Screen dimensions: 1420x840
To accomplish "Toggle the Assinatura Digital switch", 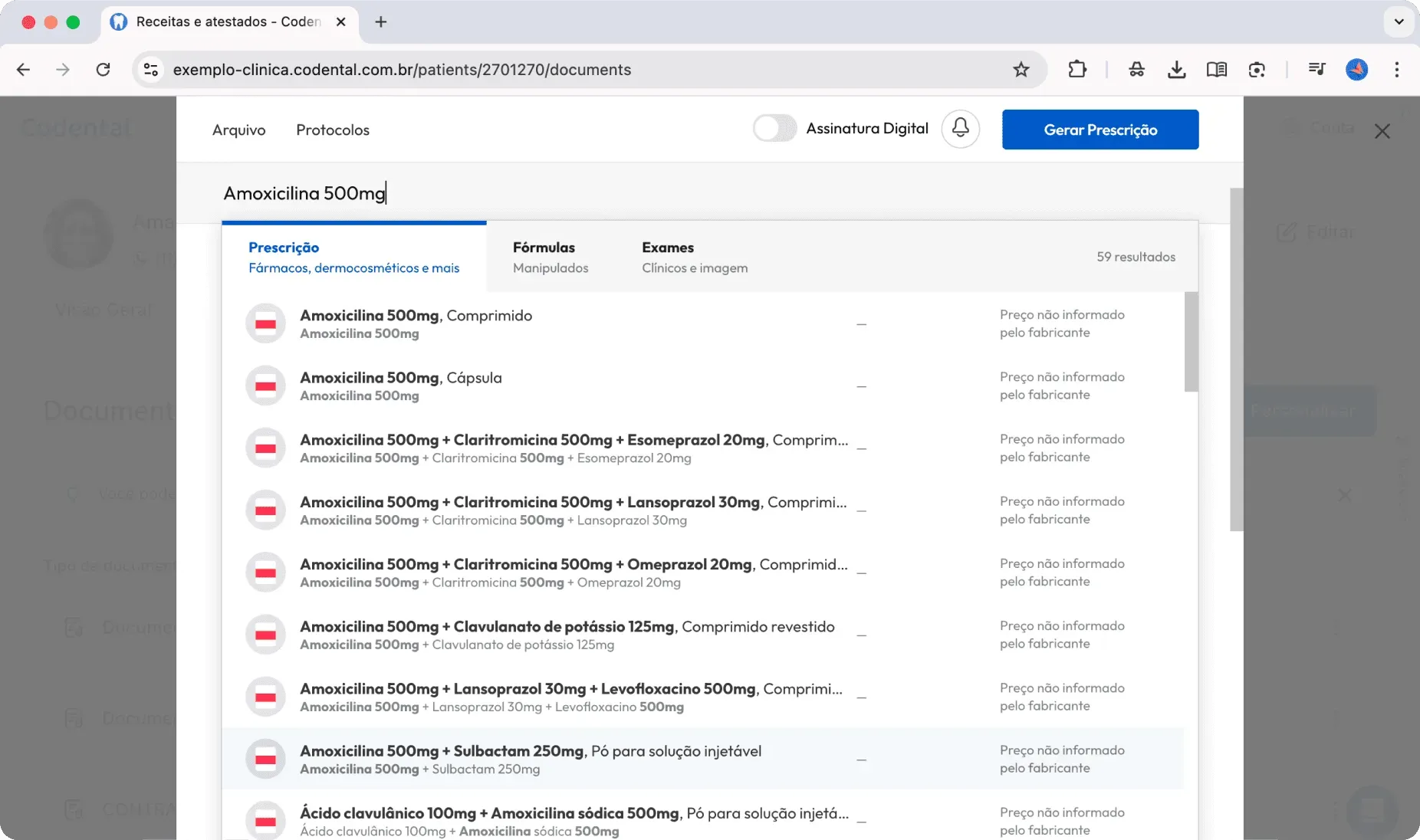I will coord(774,128).
